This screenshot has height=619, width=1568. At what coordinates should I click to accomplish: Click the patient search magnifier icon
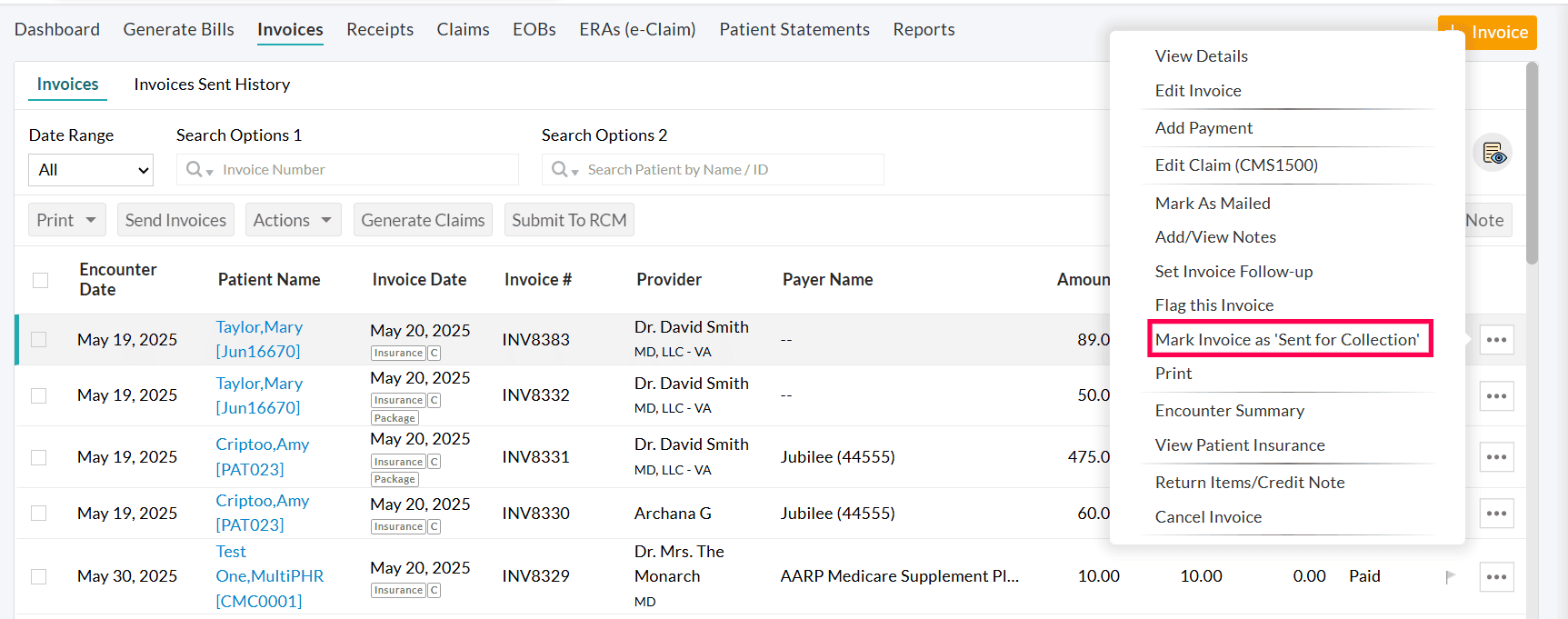[x=560, y=169]
